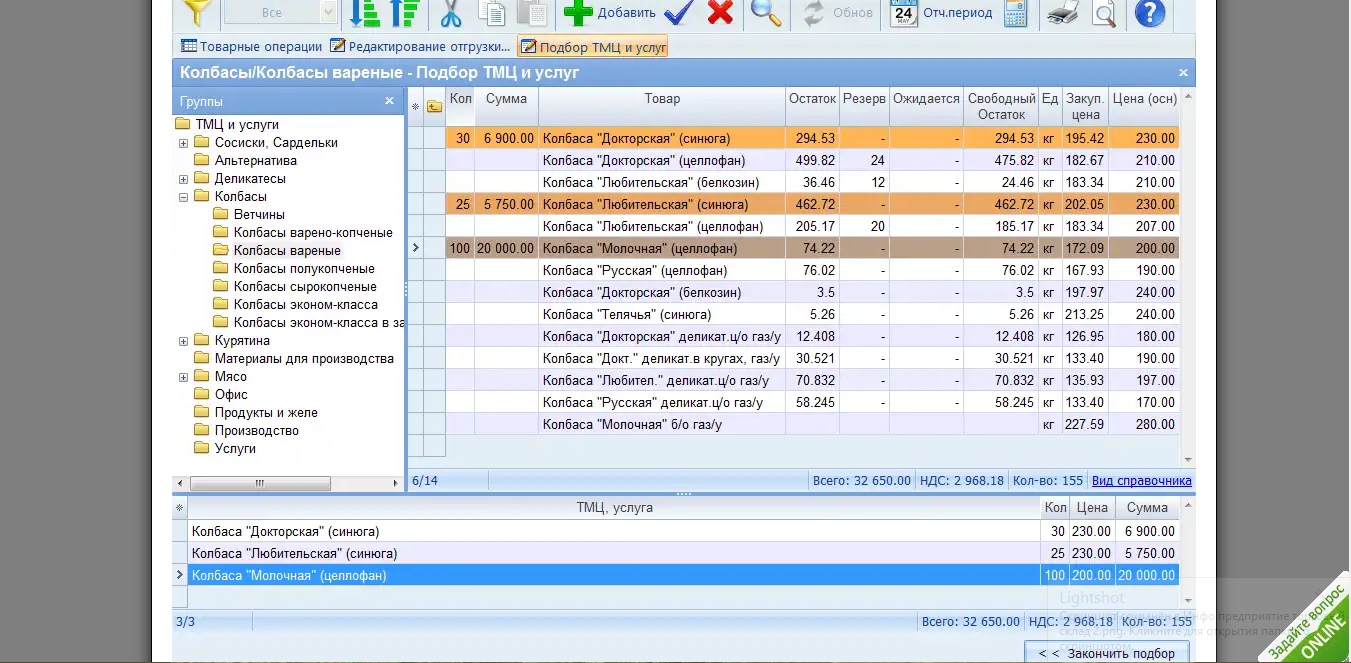Click the red X delete icon
Screen dimensions: 1351x663
point(720,13)
